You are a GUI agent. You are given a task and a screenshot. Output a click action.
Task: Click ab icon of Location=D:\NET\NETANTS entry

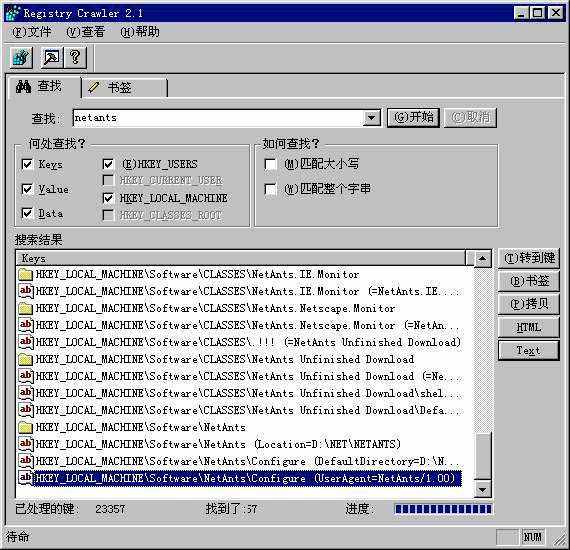[25, 444]
